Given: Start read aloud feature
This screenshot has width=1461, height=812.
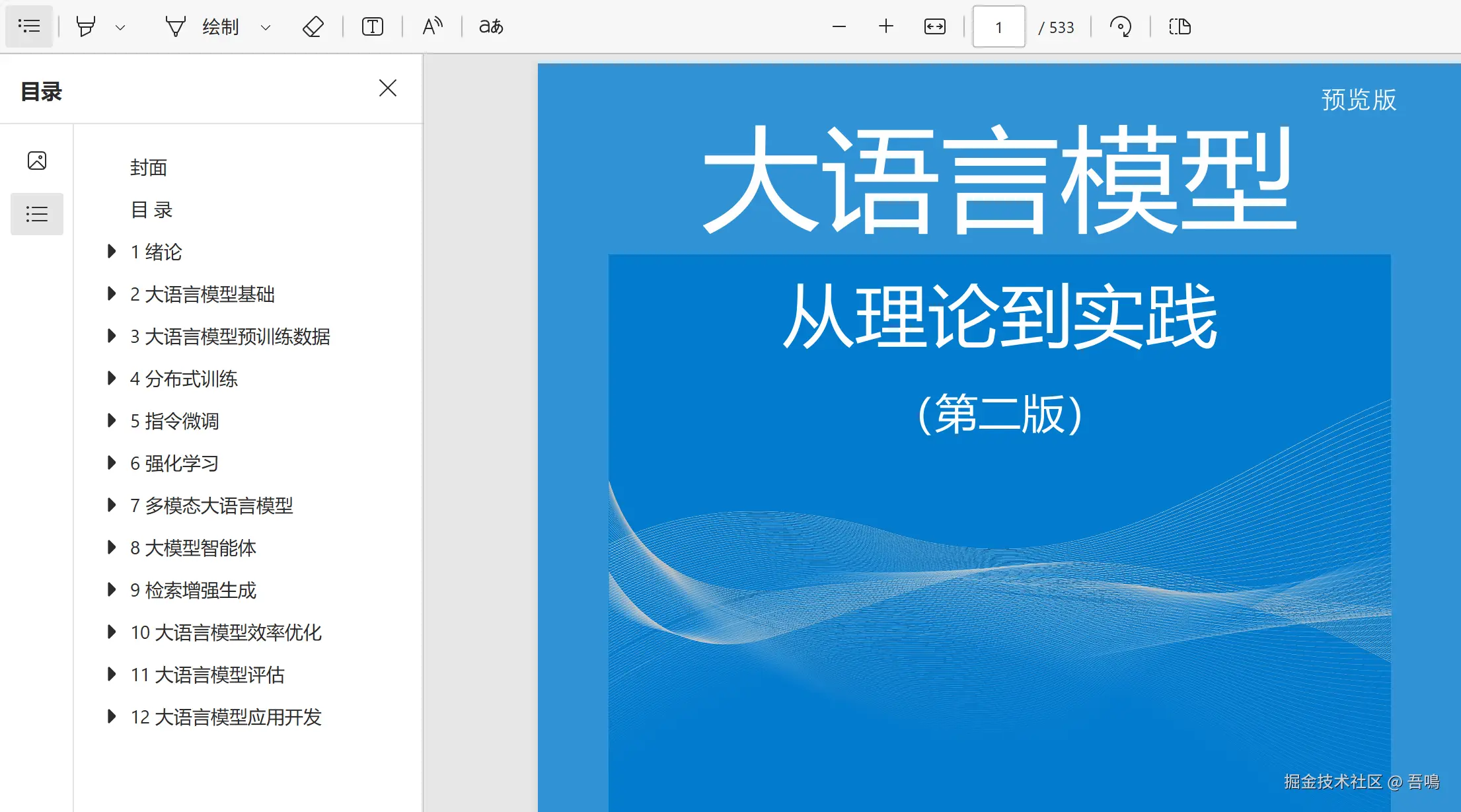Looking at the screenshot, I should (432, 26).
